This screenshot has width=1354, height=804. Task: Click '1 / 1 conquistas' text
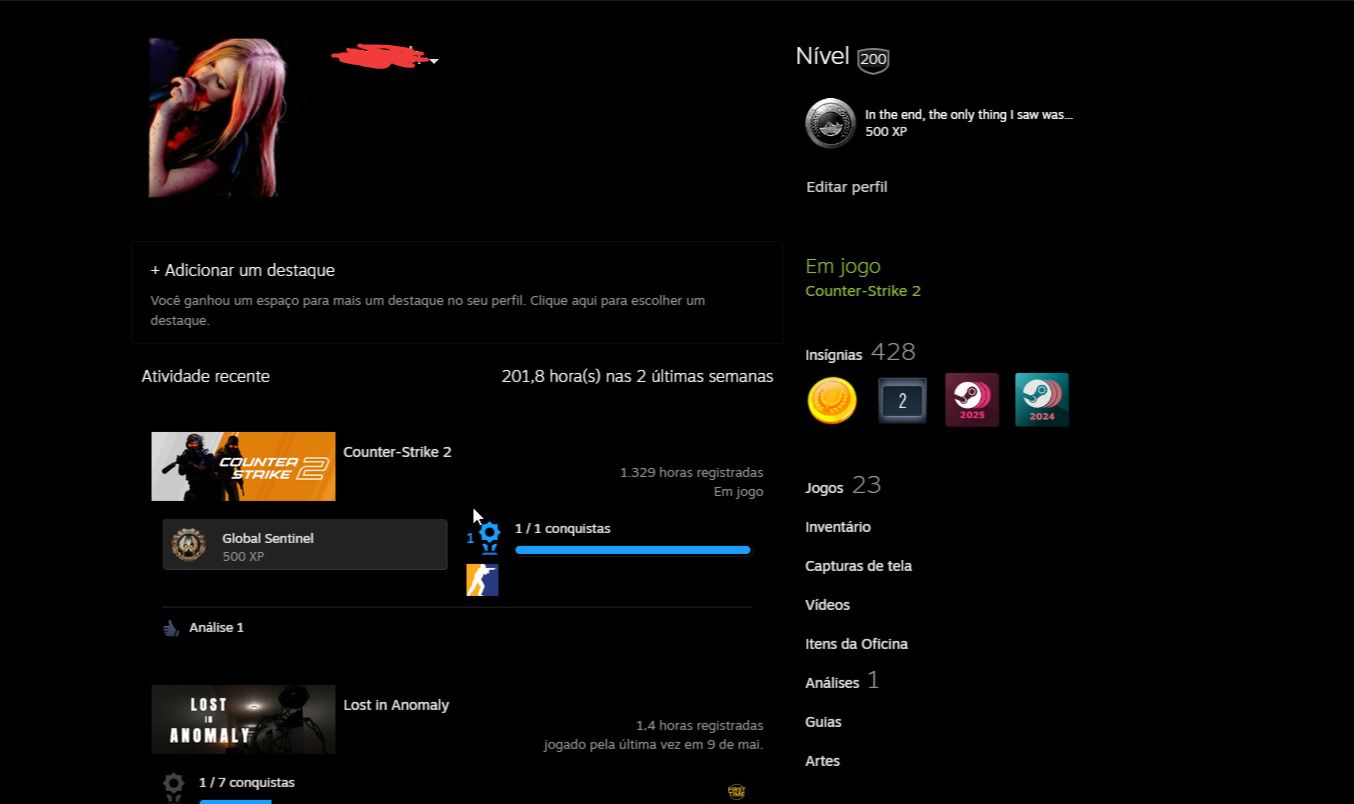562,528
